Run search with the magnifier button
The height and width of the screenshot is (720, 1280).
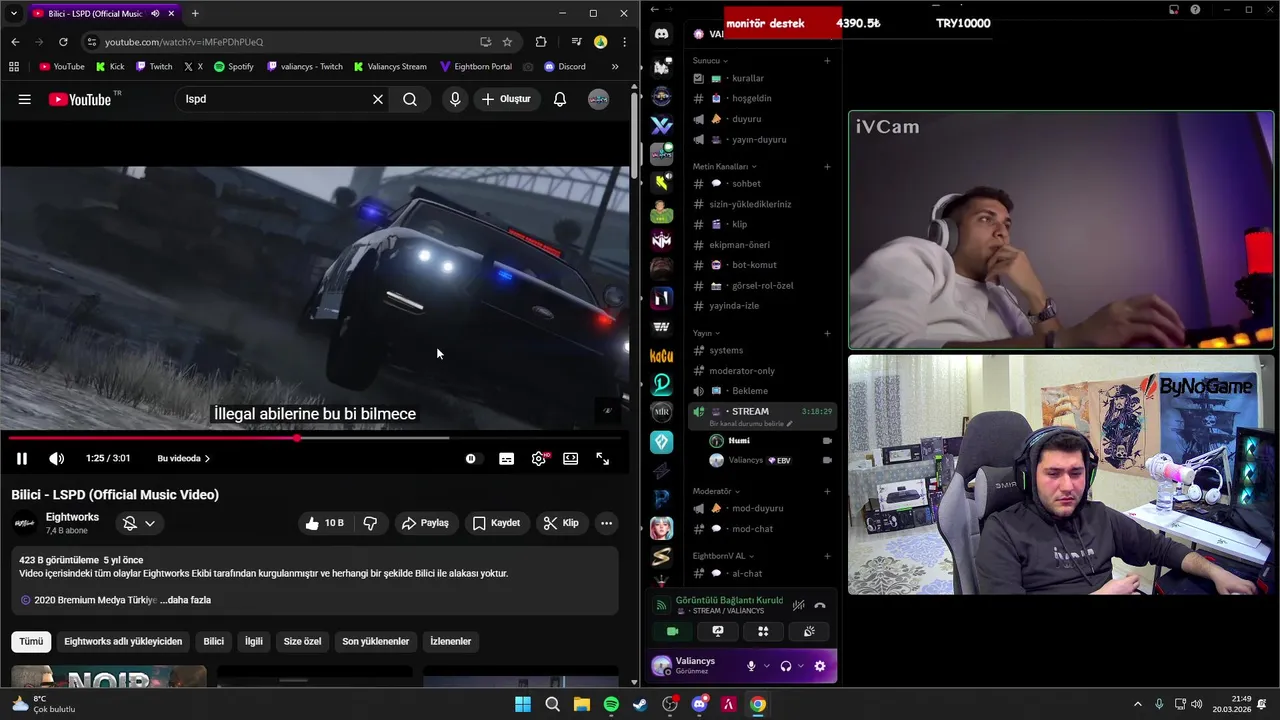pos(410,99)
